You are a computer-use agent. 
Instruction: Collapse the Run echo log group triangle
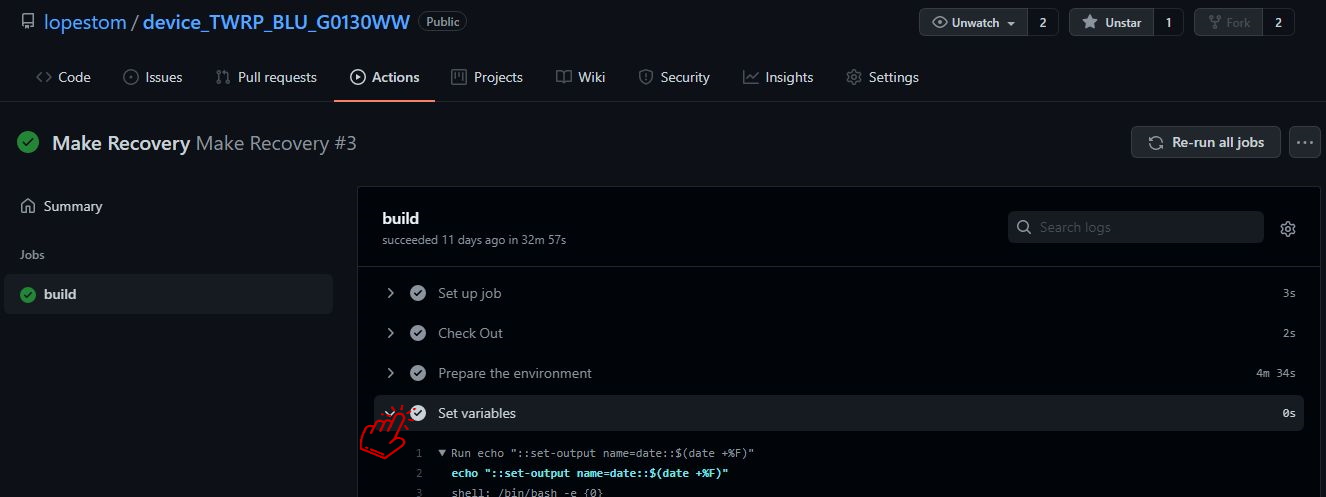point(442,453)
